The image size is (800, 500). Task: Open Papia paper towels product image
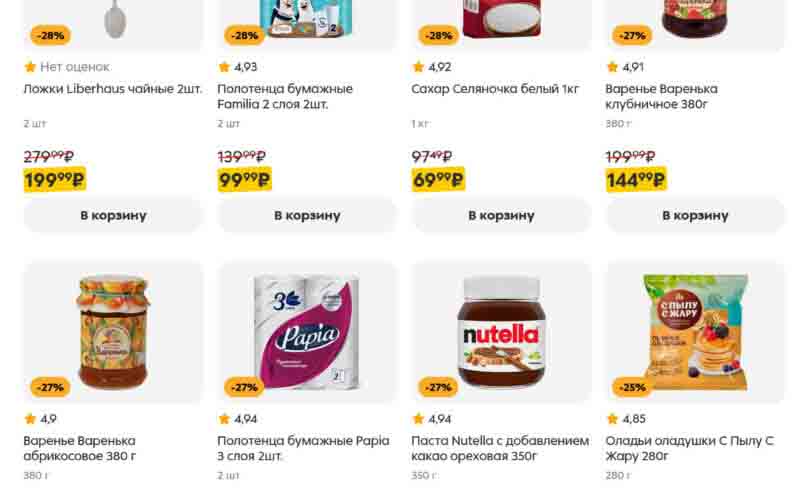307,332
